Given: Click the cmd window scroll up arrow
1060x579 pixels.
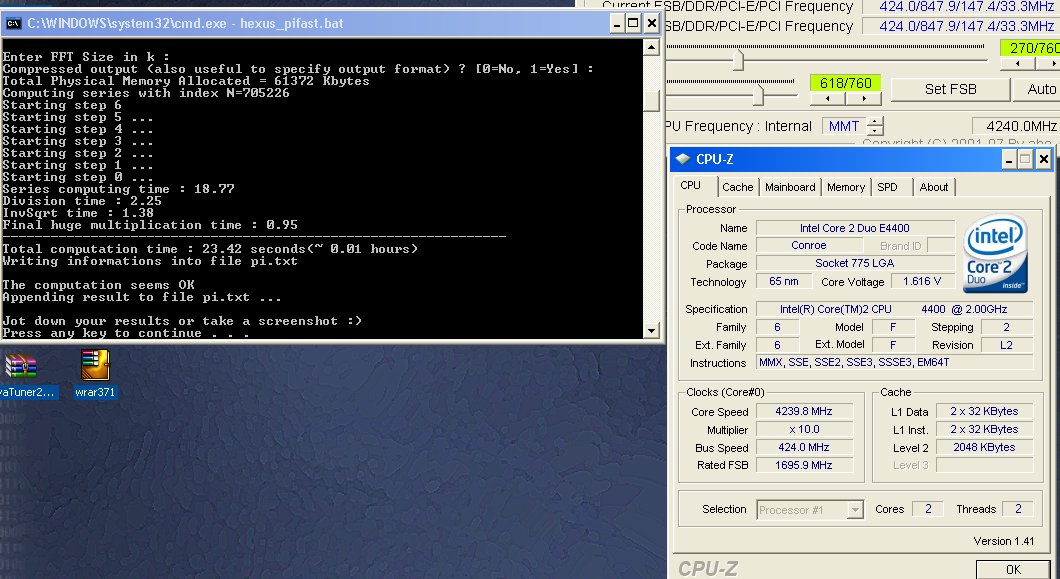Looking at the screenshot, I should (x=651, y=47).
